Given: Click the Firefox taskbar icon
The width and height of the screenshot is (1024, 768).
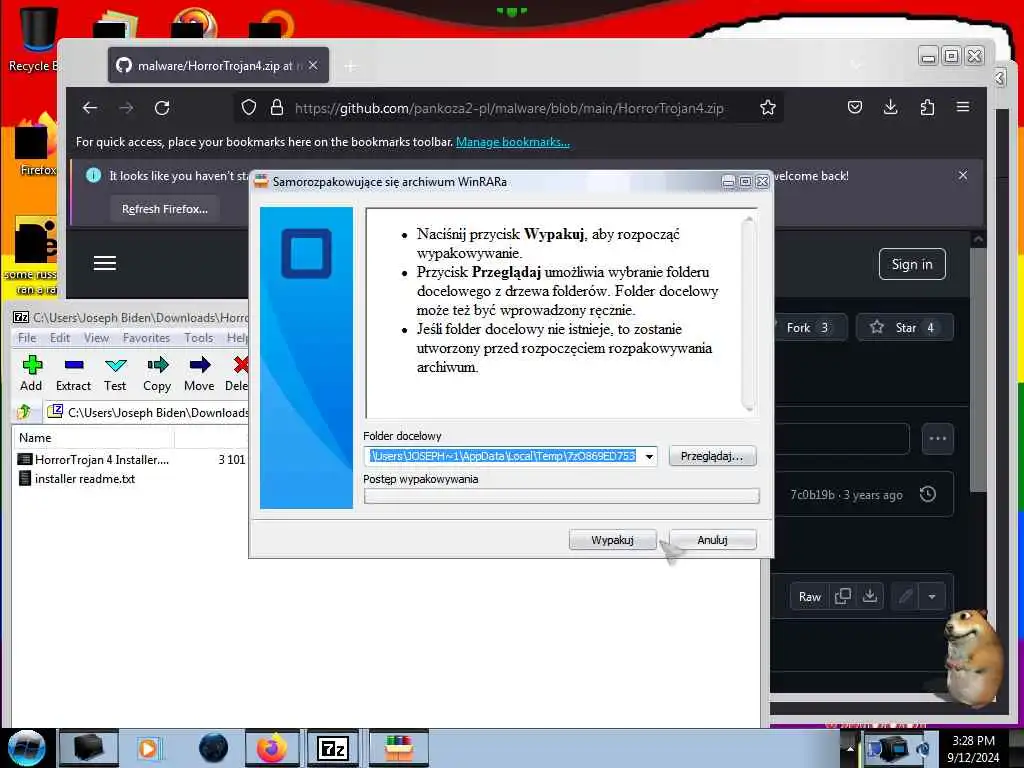Looking at the screenshot, I should (272, 748).
